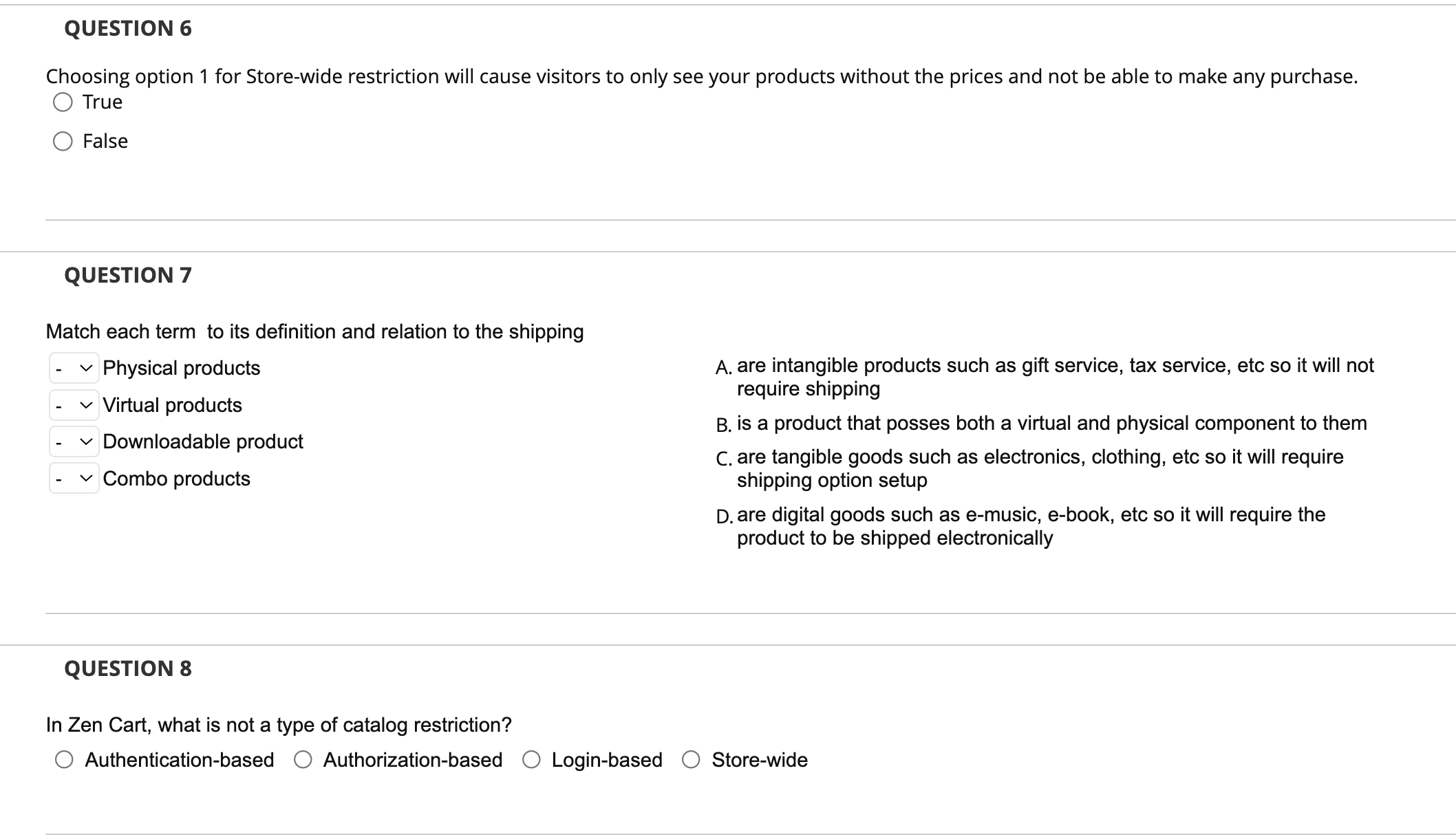Select True for Question 6
This screenshot has width=1456, height=839.
pos(63,102)
